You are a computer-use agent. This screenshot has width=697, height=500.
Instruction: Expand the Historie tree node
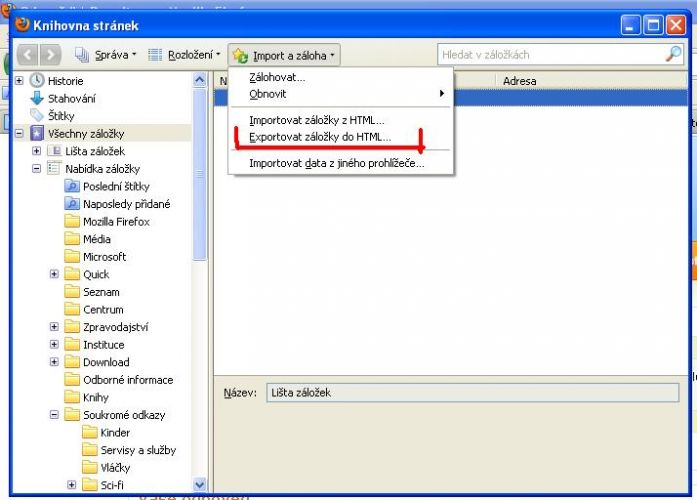[x=19, y=80]
